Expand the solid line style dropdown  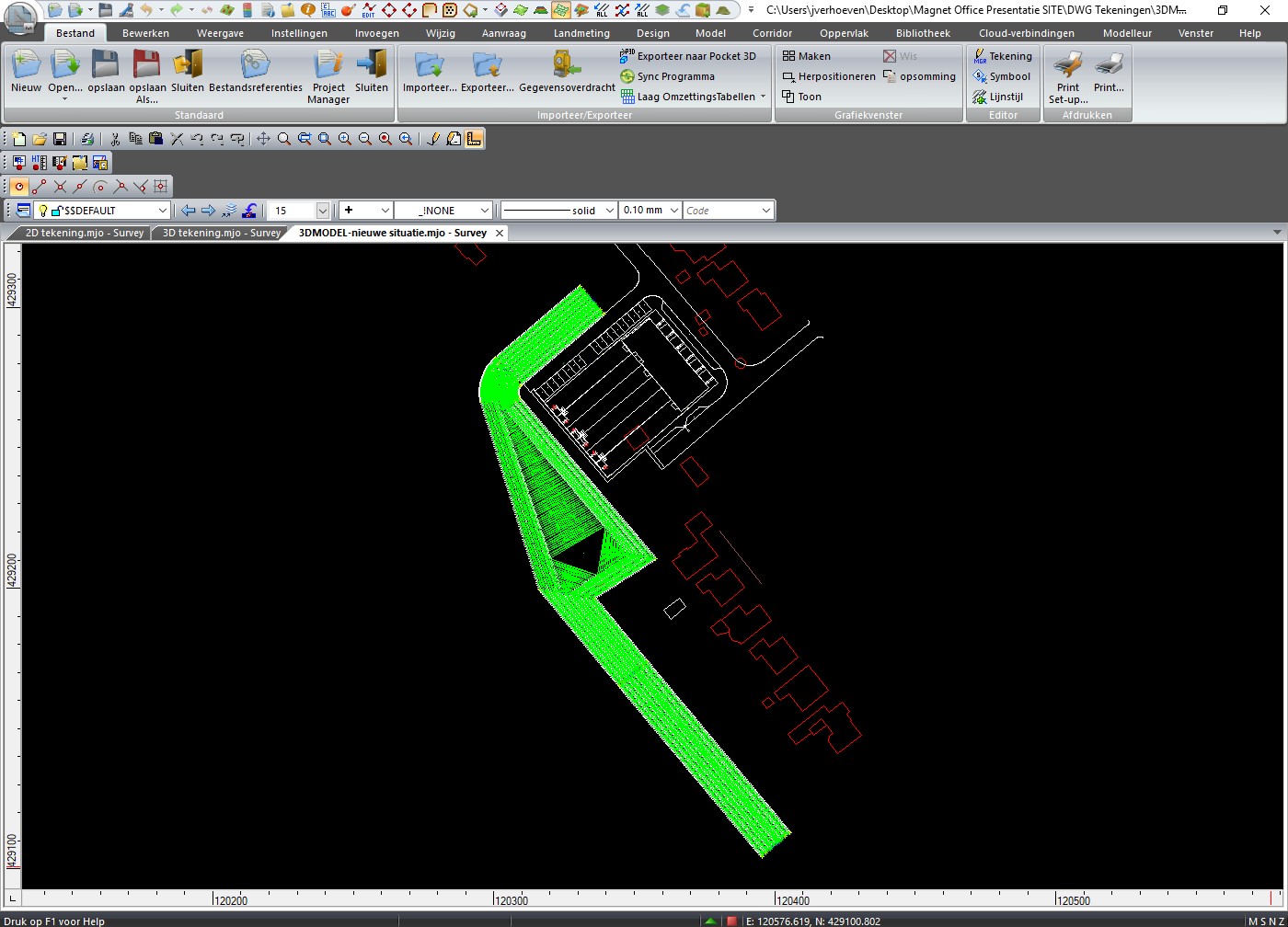pos(608,211)
